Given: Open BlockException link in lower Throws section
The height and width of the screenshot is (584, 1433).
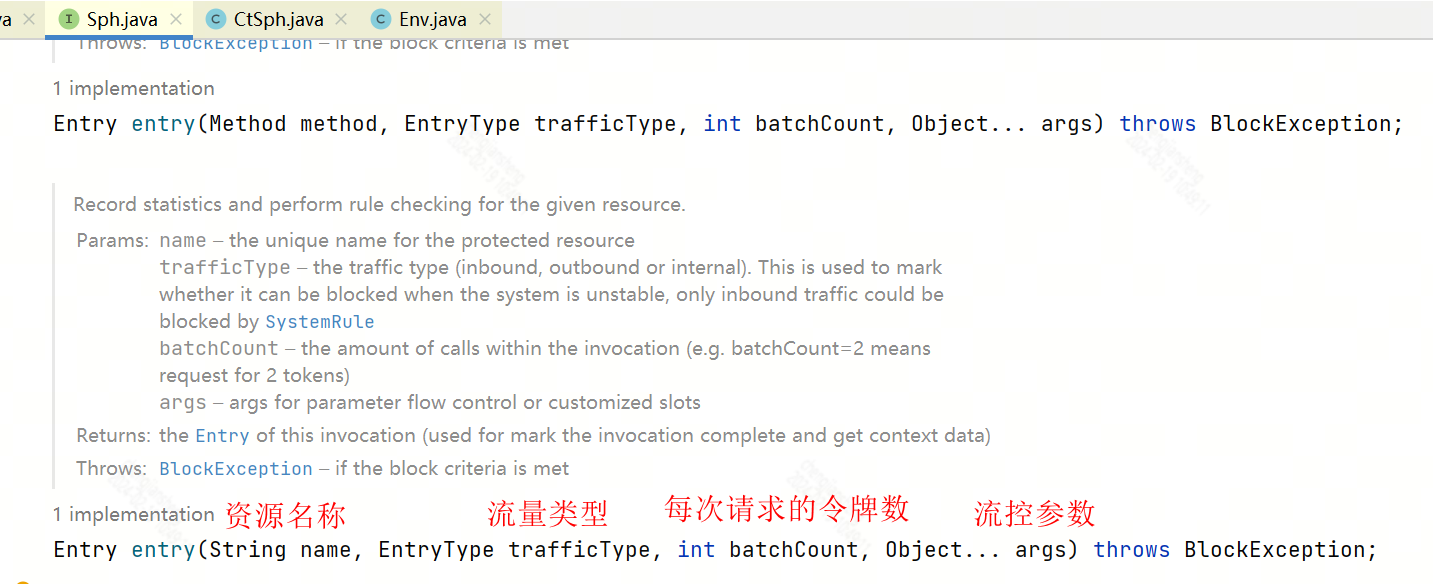Looking at the screenshot, I should (236, 469).
